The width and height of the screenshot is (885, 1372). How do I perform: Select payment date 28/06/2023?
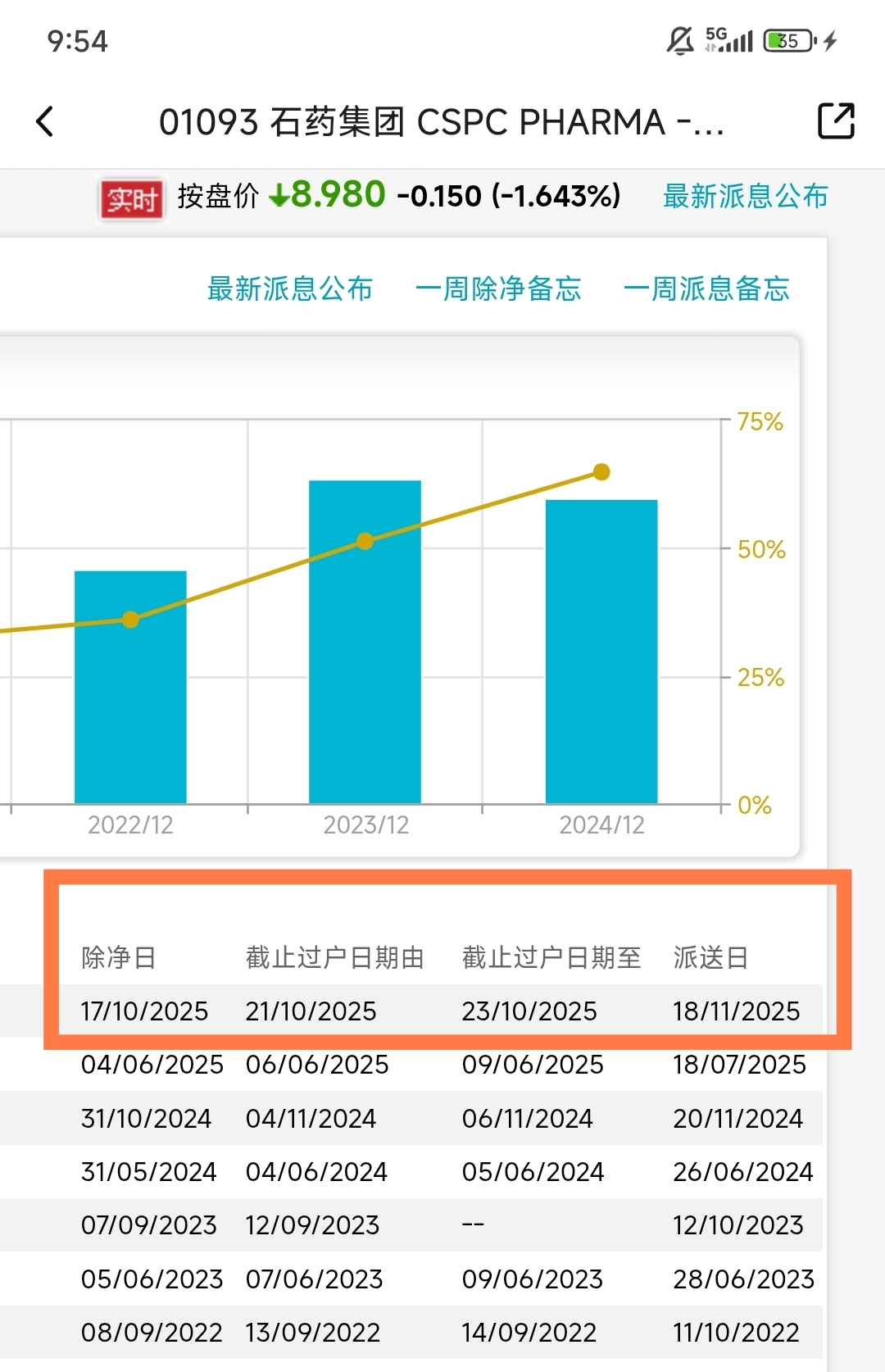pyautogui.click(x=743, y=1279)
